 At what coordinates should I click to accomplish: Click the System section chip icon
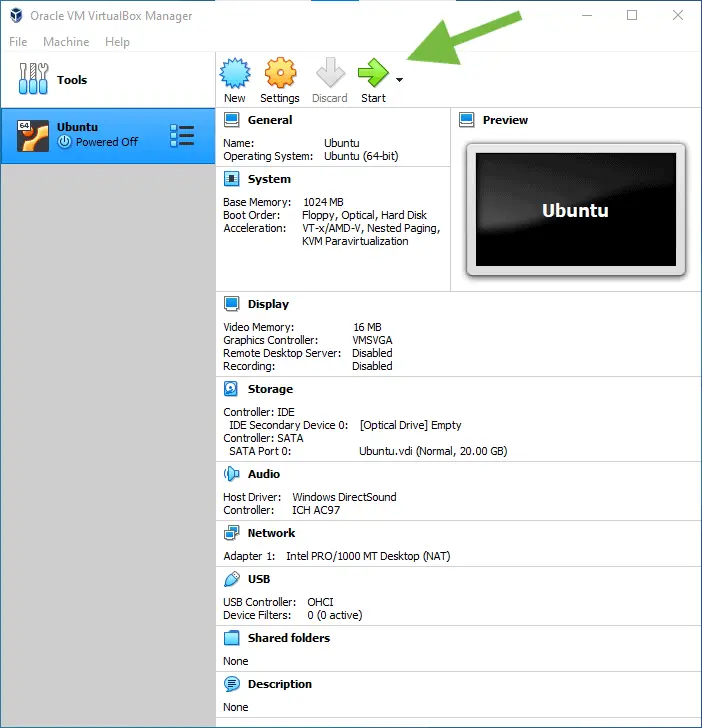[x=232, y=179]
